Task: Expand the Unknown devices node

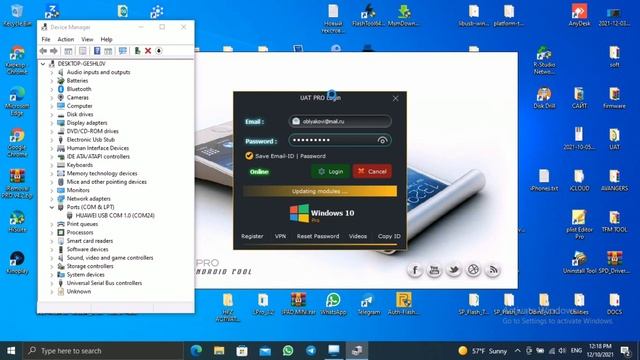Action: pyautogui.click(x=52, y=292)
